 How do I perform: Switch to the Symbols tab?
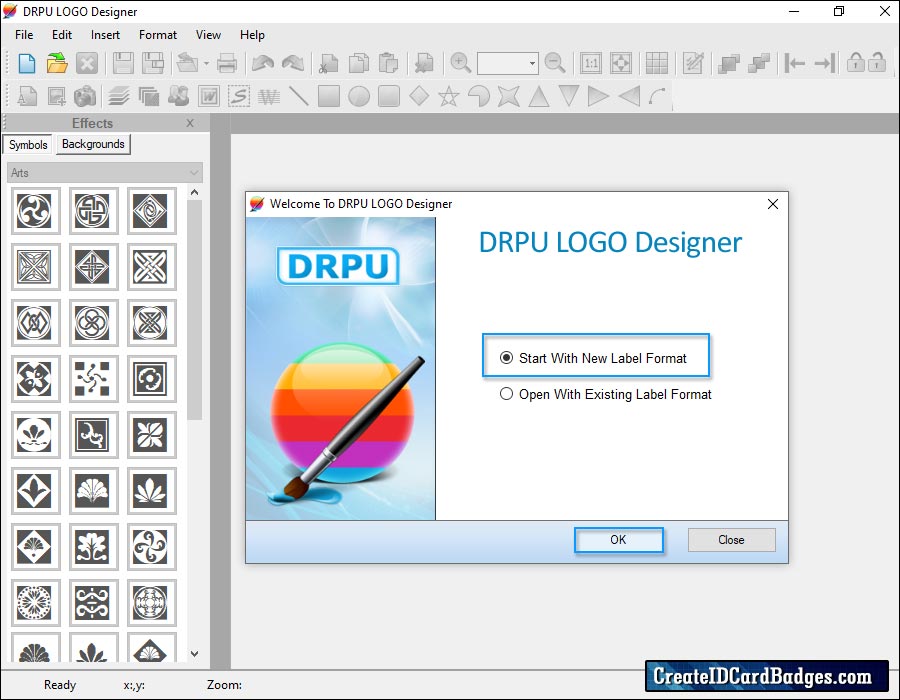click(x=28, y=145)
